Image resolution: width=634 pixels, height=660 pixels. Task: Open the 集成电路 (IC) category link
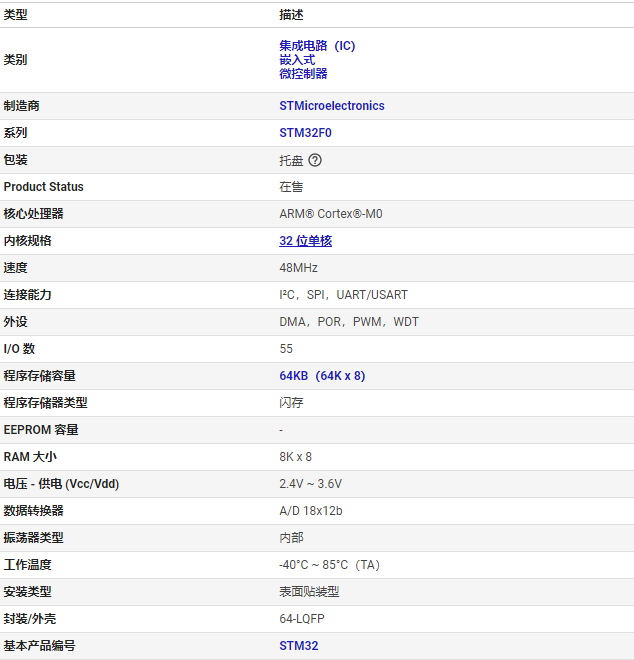tap(317, 45)
